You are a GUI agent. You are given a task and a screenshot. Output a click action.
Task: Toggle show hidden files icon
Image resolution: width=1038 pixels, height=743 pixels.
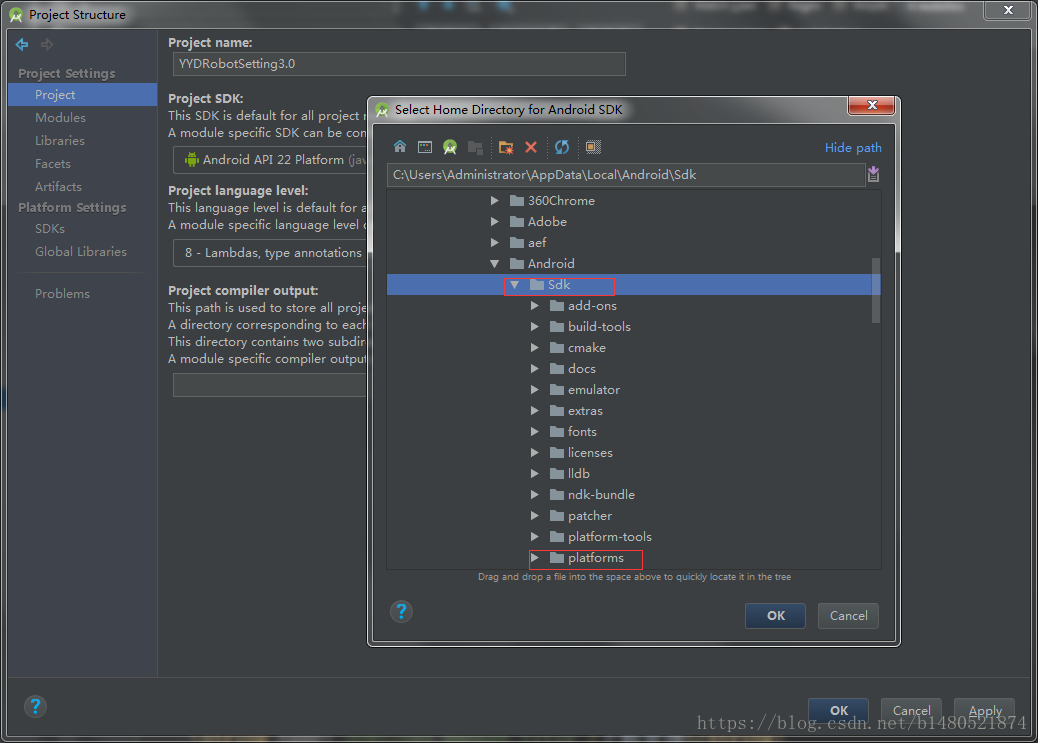(x=593, y=147)
